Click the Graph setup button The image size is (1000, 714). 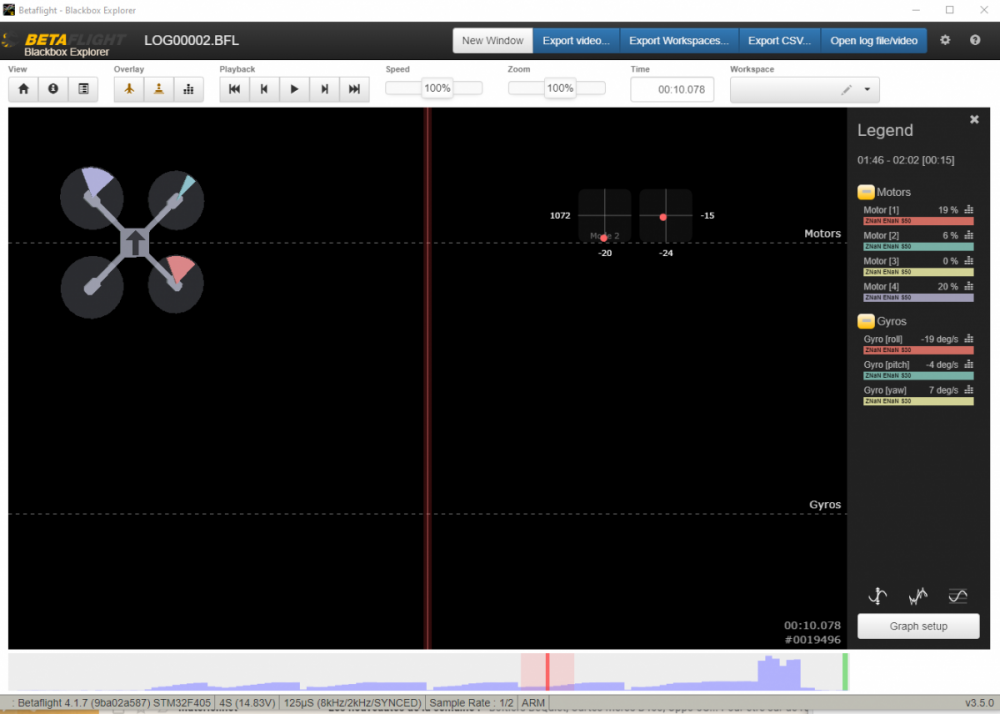pos(918,626)
